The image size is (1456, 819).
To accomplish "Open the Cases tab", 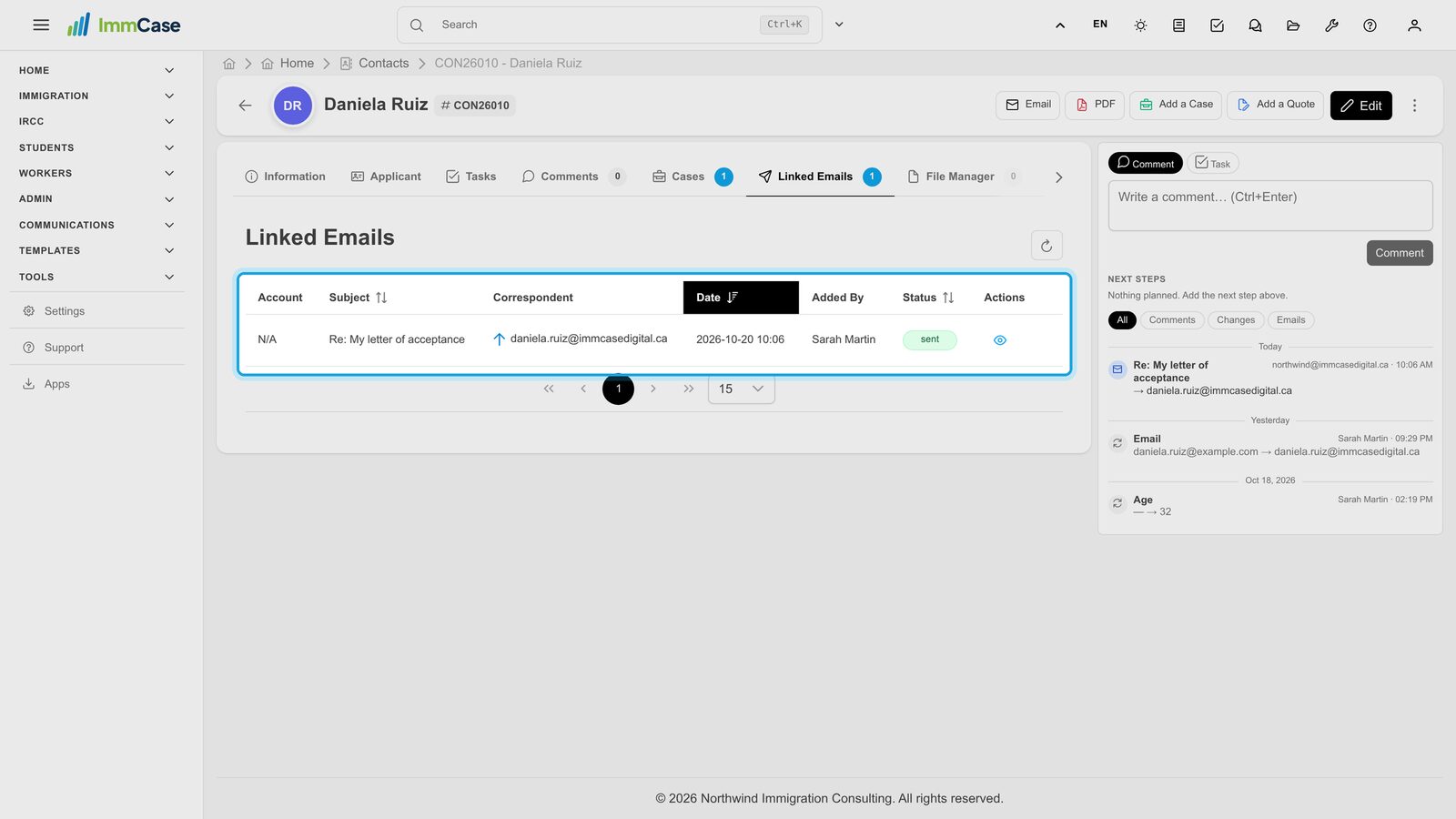I will (693, 177).
